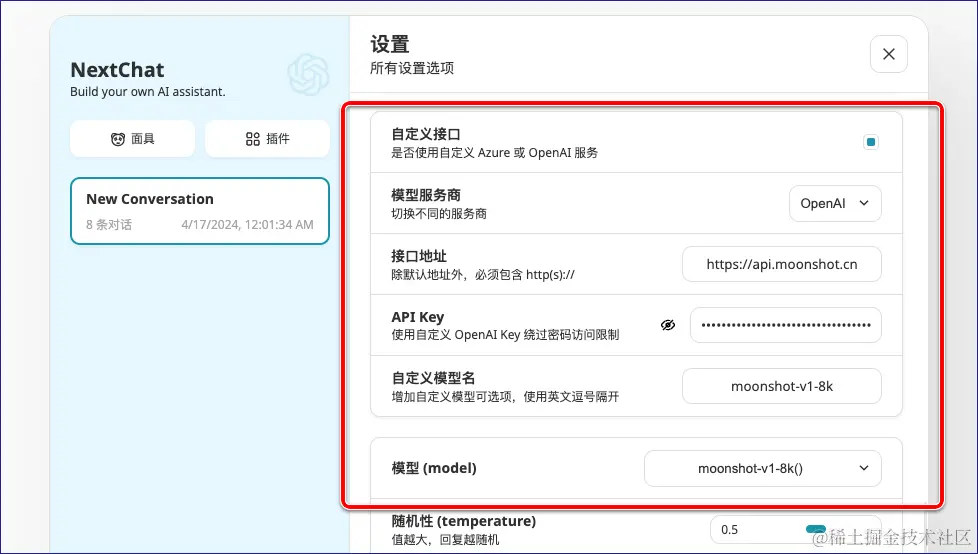Click the OpenAI logo icon in sidebar
The image size is (978, 554).
pyautogui.click(x=308, y=75)
